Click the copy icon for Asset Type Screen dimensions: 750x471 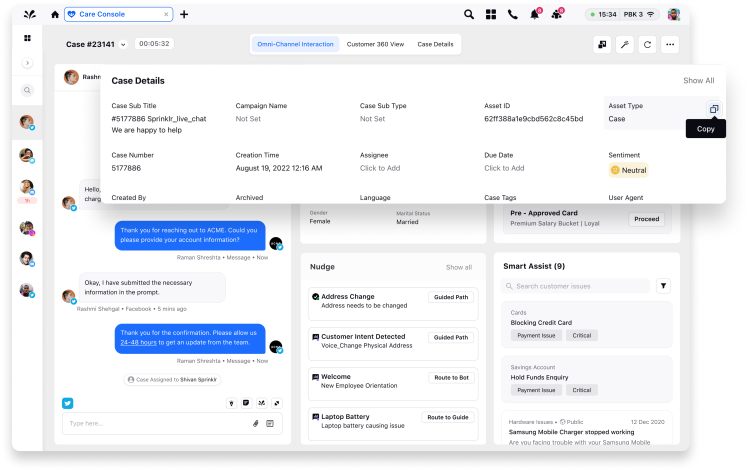pos(714,109)
